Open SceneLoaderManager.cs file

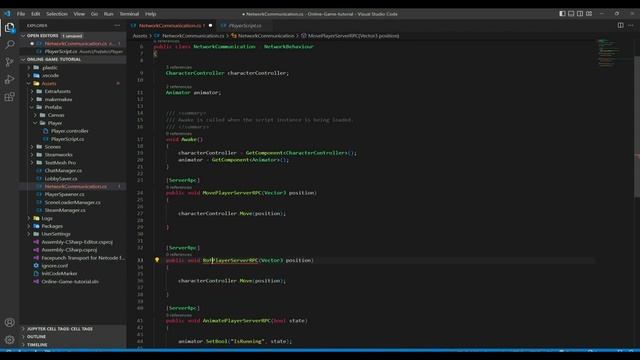pos(72,202)
